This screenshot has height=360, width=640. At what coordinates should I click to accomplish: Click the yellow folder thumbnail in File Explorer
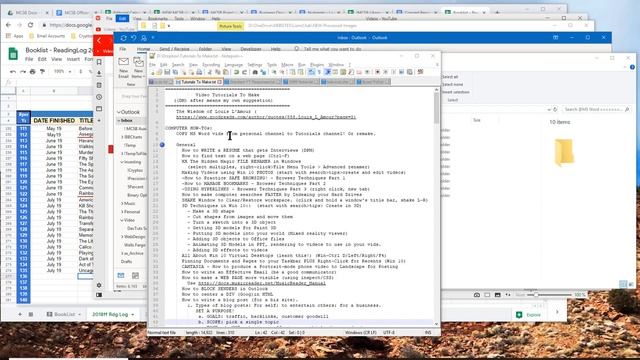(564, 152)
